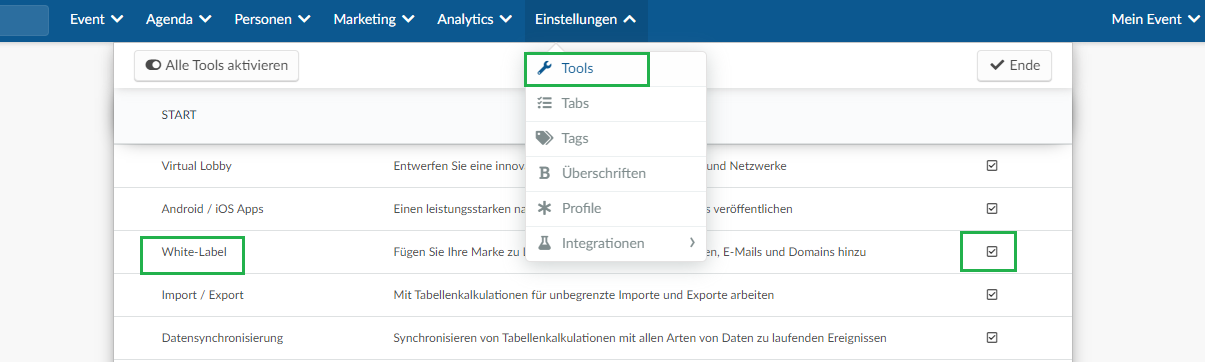This screenshot has width=1205, height=362.
Task: Click the tag icon beside Tags
Action: [x=545, y=138]
